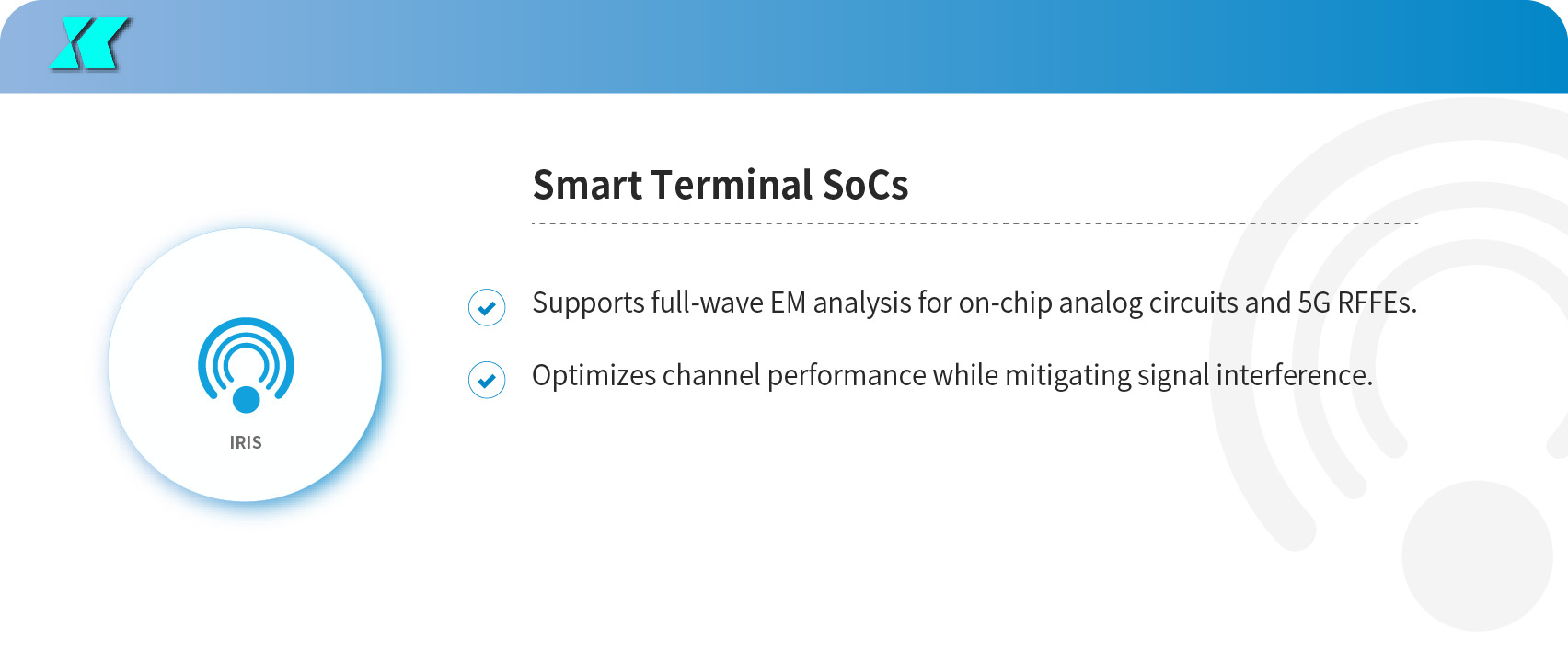Click the word "SoCs" in the heading
The width and height of the screenshot is (1568, 651).
pyautogui.click(x=864, y=185)
